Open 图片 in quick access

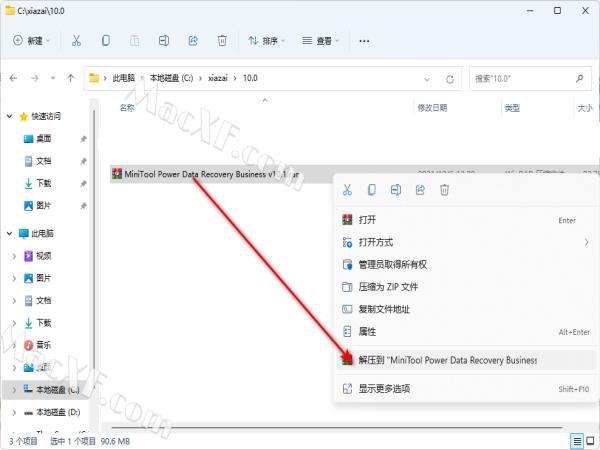pos(43,206)
